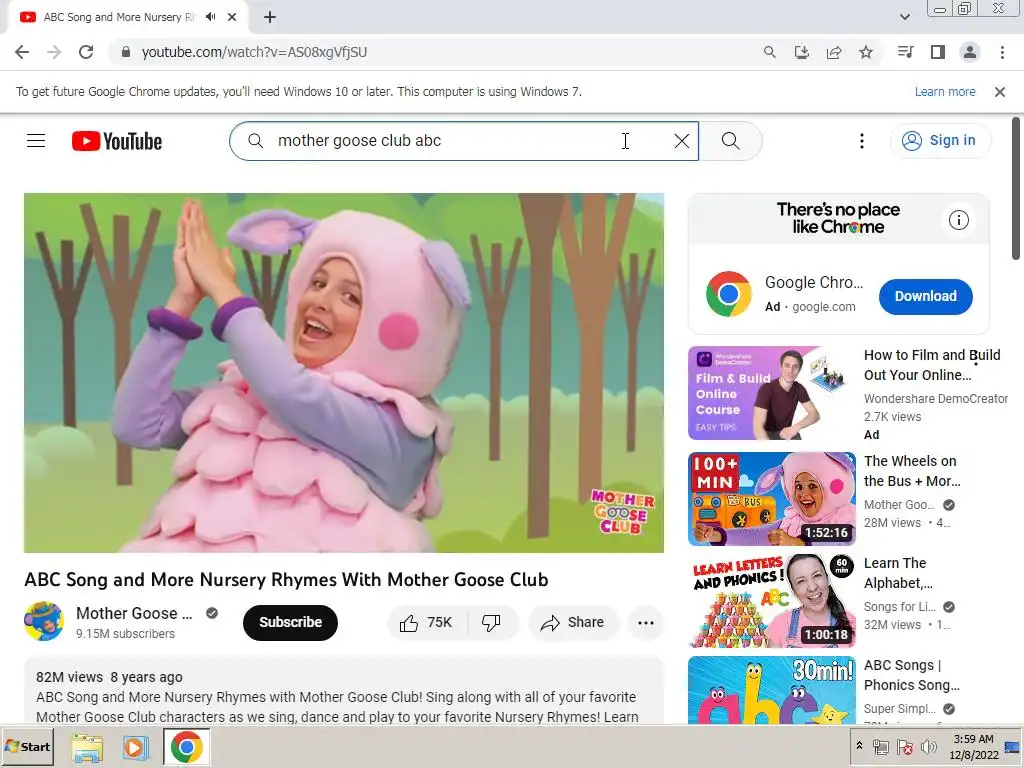Viewport: 1024px width, 768px height.
Task: Launch Windows Media Player from taskbar
Action: [136, 747]
